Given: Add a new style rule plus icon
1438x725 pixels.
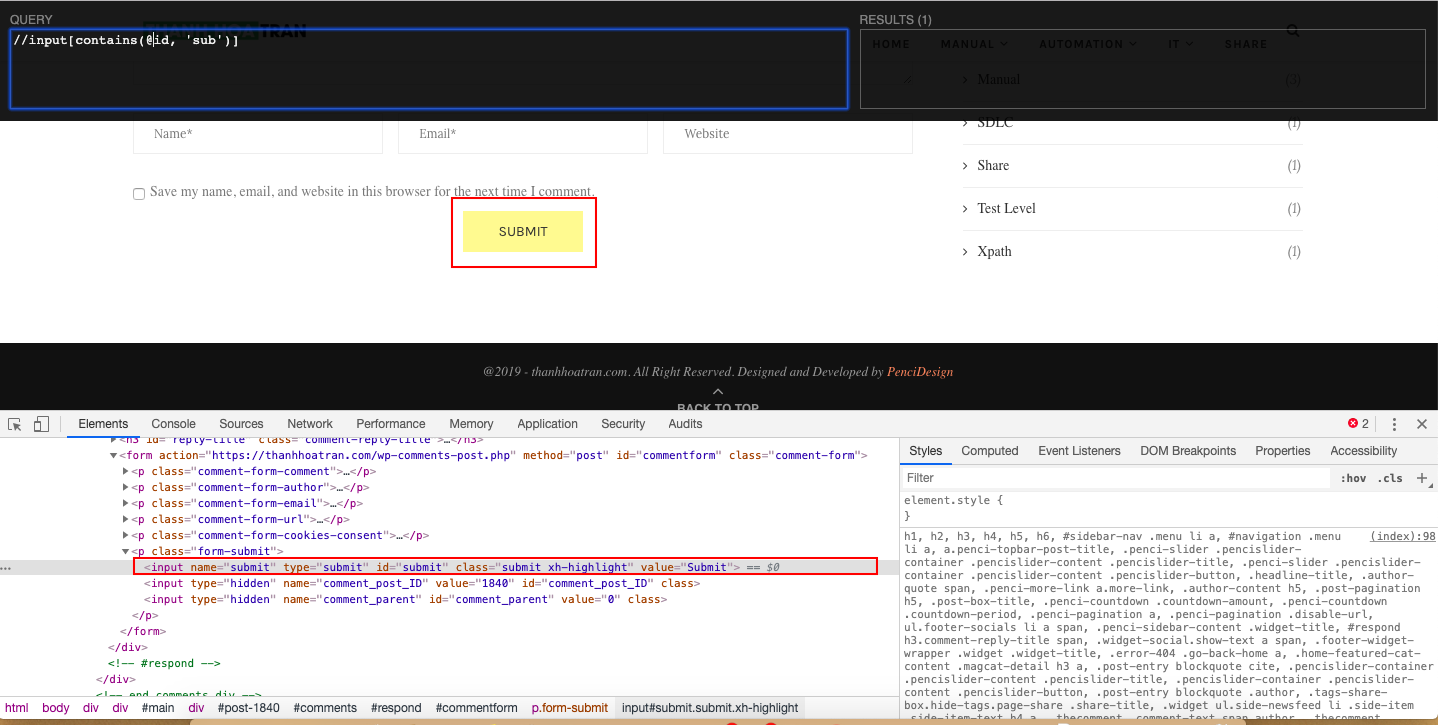Looking at the screenshot, I should (1422, 478).
